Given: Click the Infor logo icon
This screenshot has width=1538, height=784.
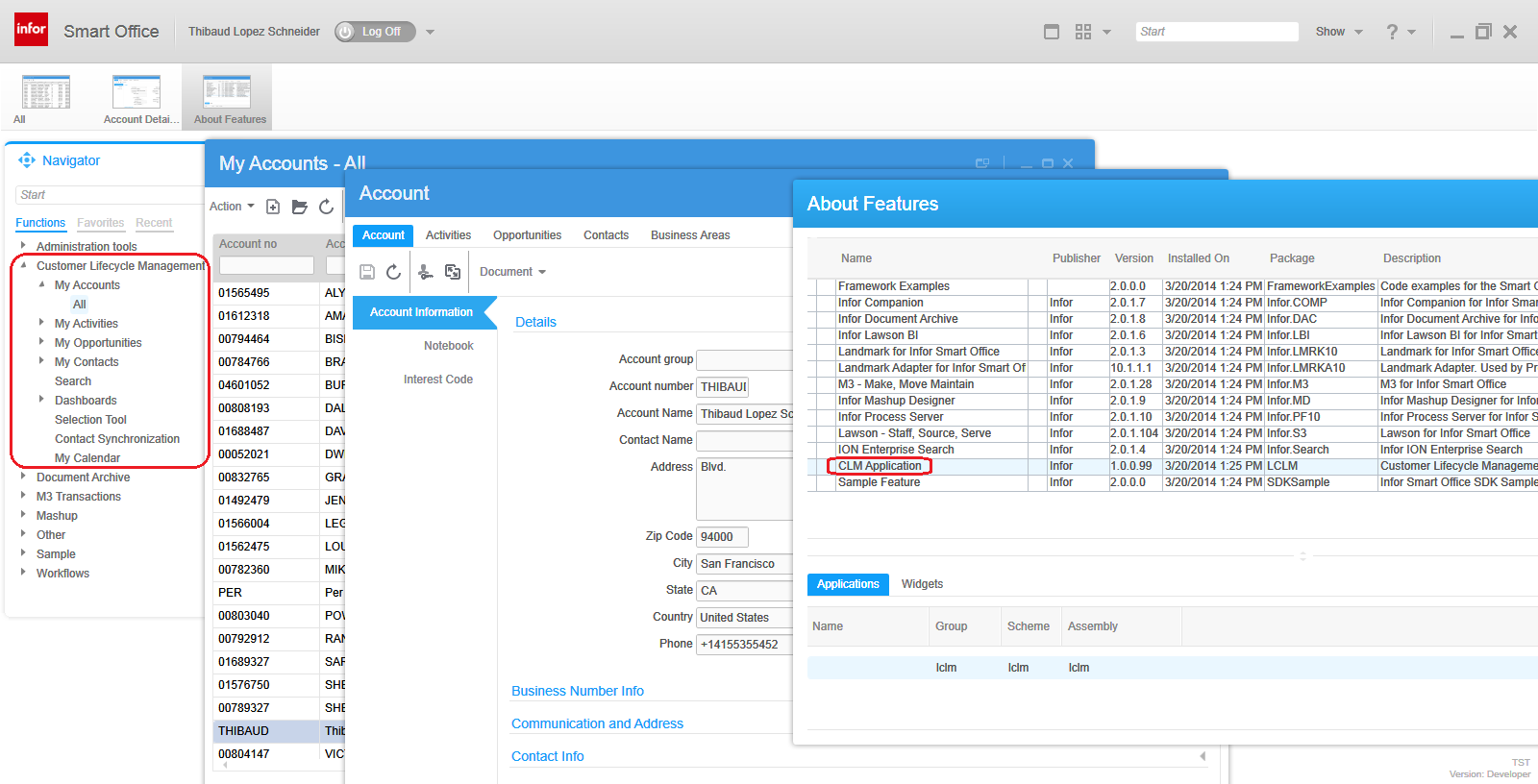Looking at the screenshot, I should pyautogui.click(x=31, y=30).
